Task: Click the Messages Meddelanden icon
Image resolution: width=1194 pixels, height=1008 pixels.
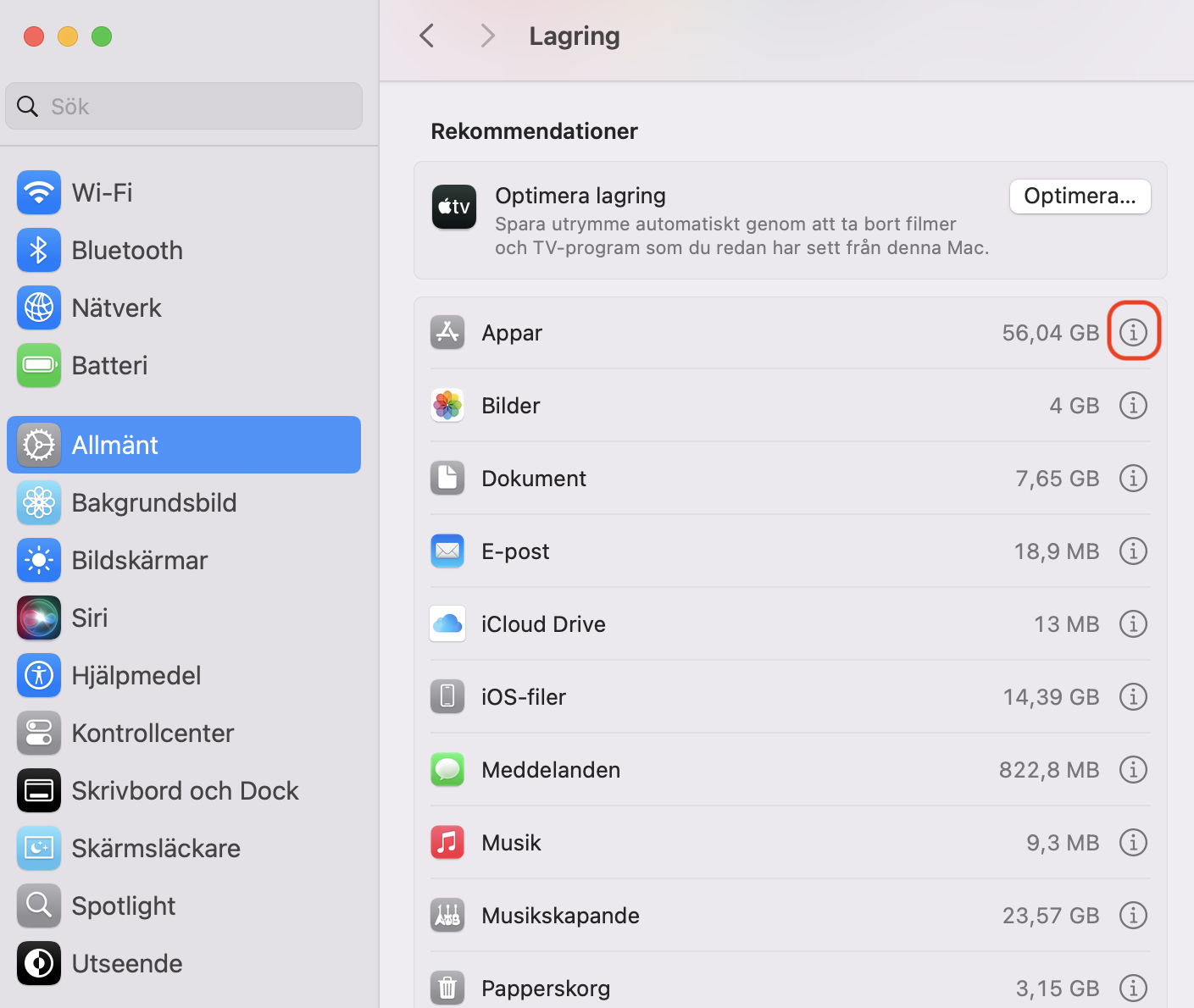Action: [x=447, y=770]
